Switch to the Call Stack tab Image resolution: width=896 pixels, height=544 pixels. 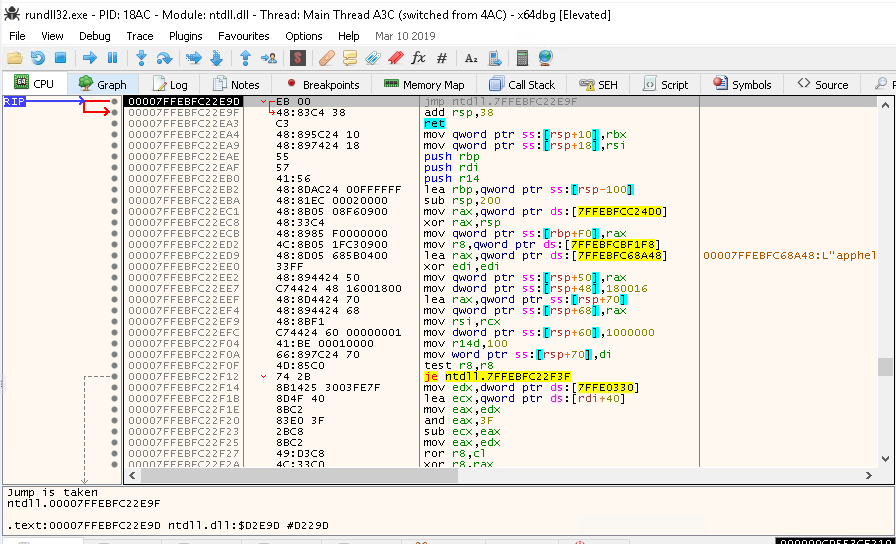point(522,85)
